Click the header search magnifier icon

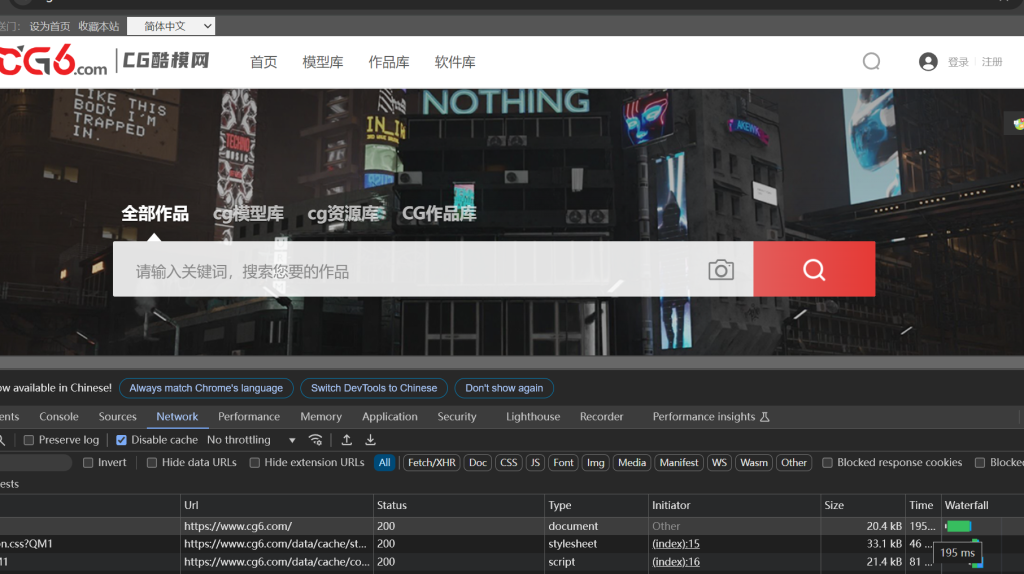point(871,62)
